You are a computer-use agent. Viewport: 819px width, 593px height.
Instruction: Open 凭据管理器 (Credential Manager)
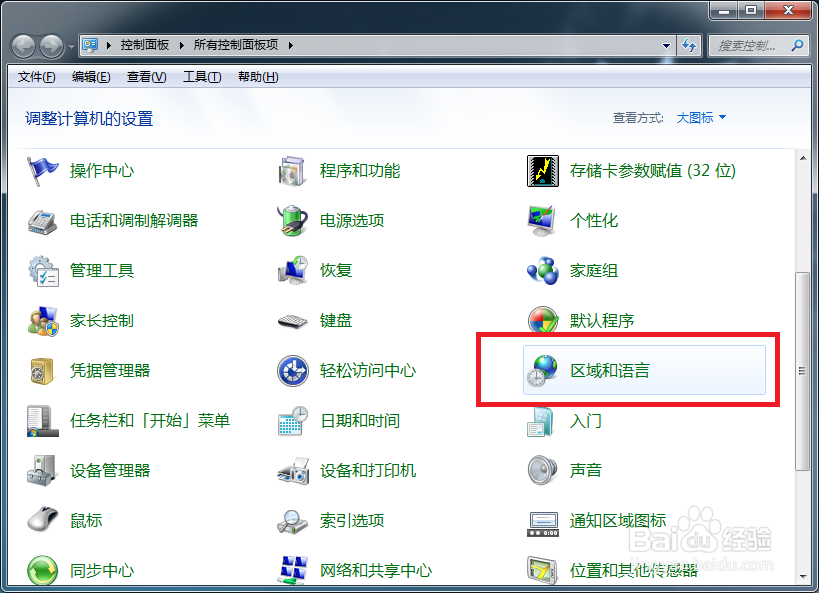coord(110,370)
